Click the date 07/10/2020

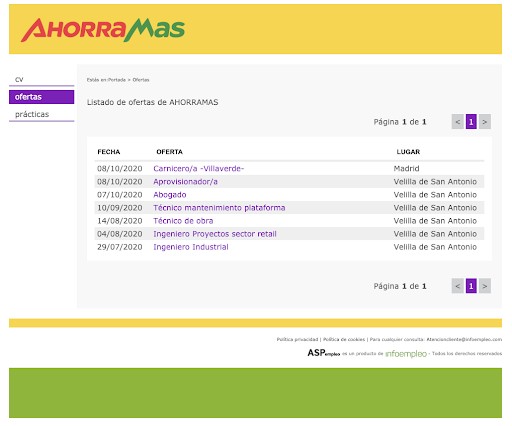(120, 195)
